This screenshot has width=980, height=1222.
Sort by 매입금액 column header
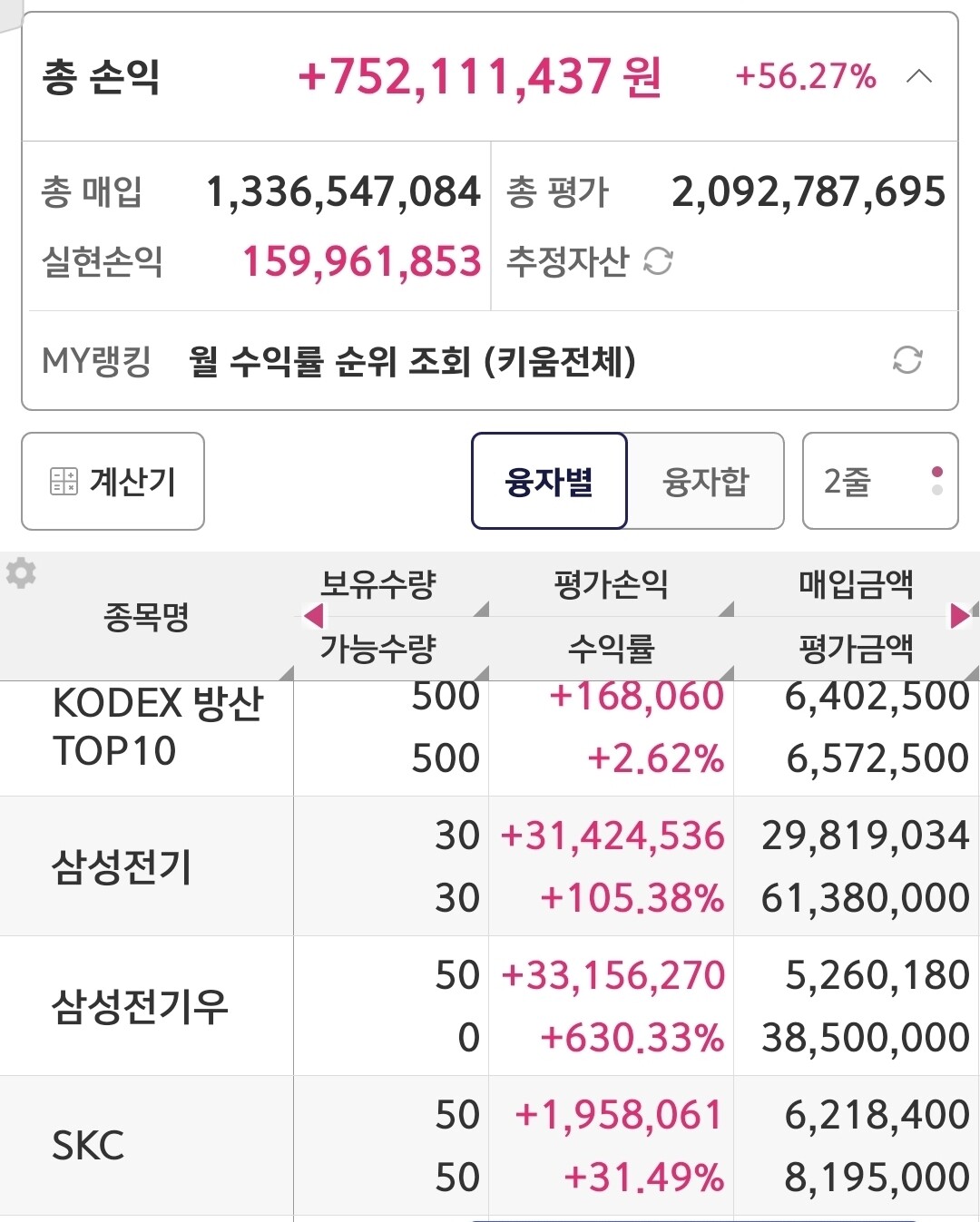point(857,584)
